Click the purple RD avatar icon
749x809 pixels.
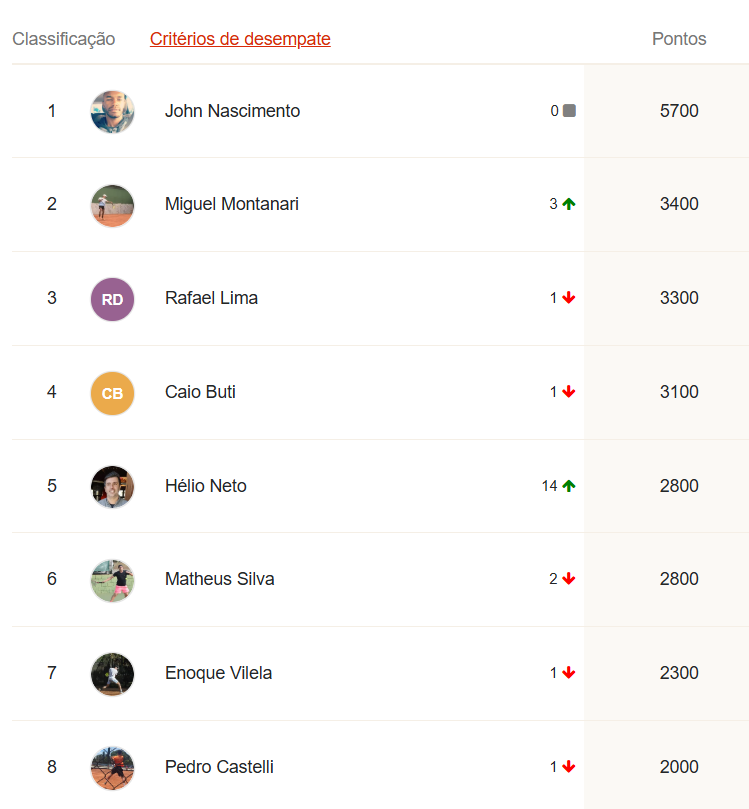[x=112, y=299]
